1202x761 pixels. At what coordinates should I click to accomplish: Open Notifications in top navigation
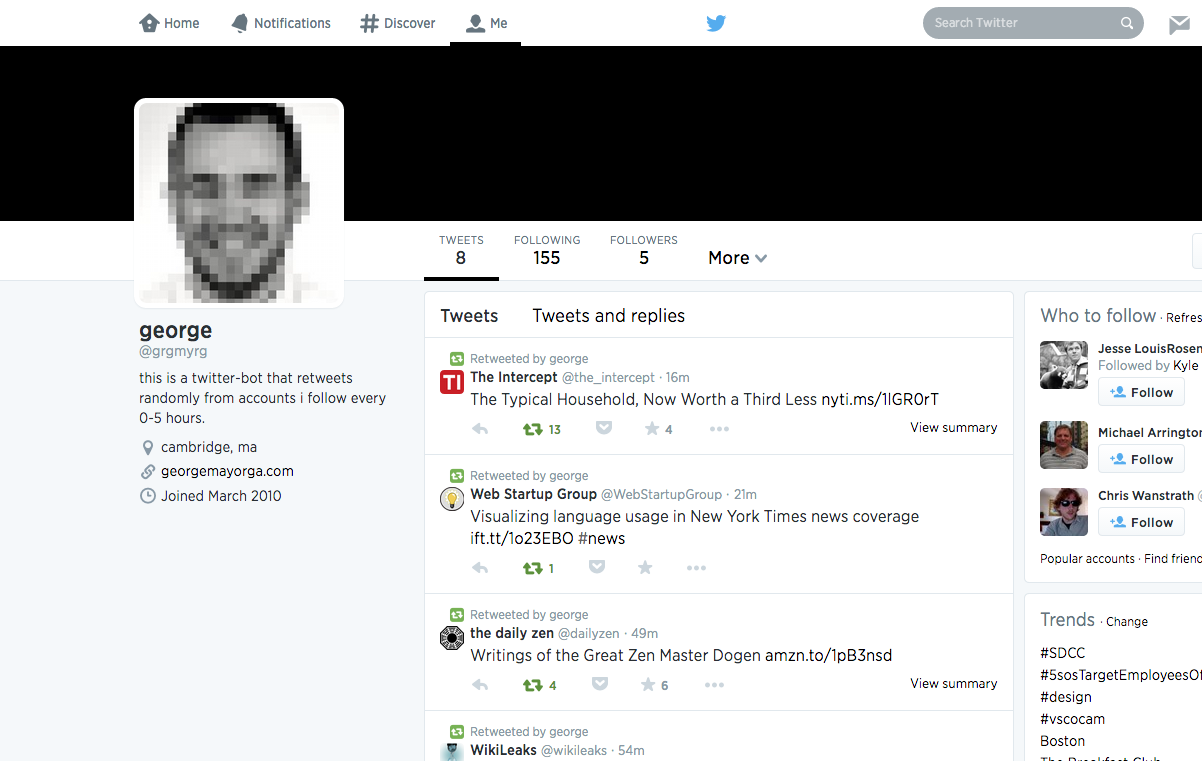click(x=281, y=23)
